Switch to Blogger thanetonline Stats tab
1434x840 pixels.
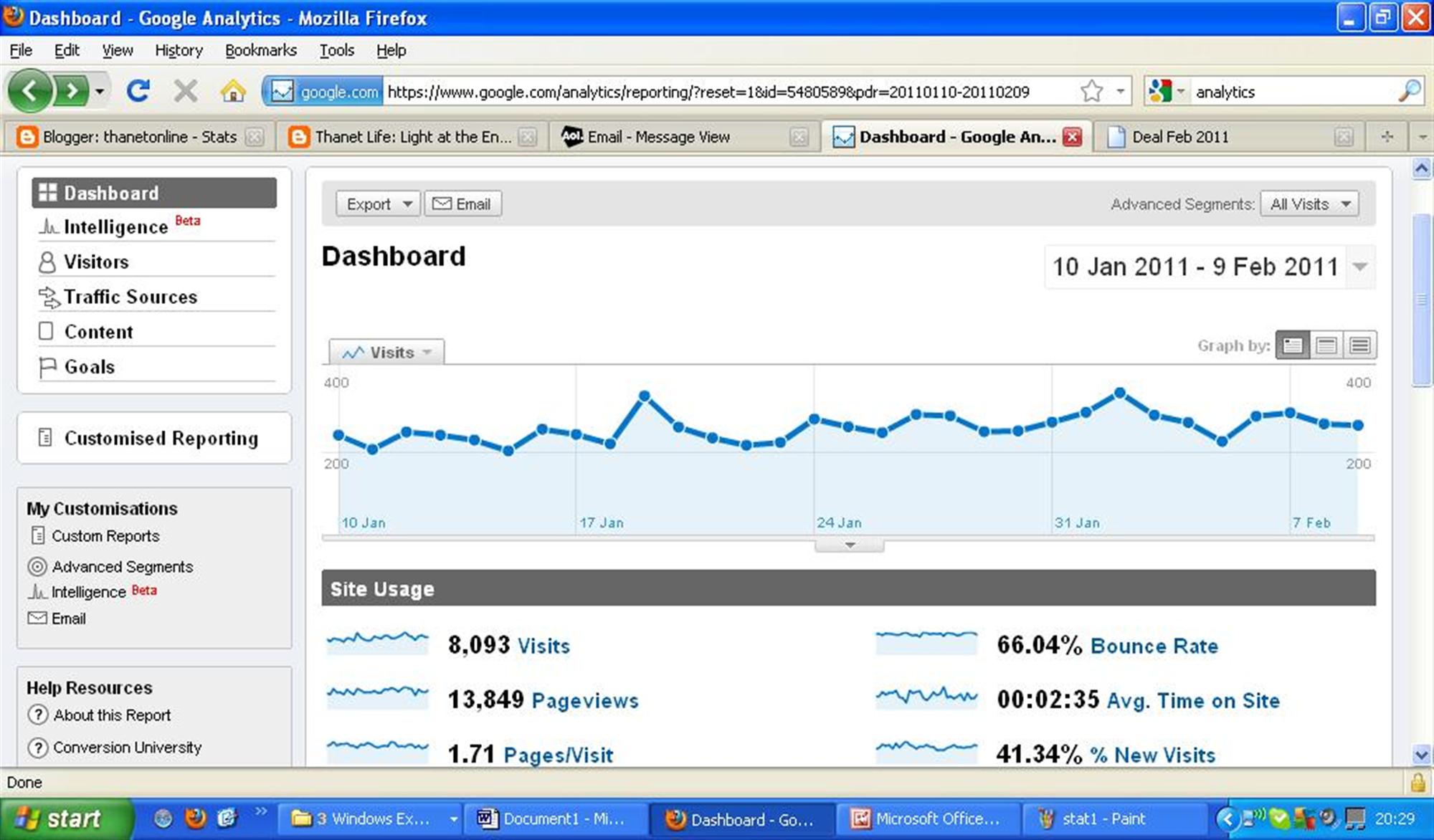point(139,136)
